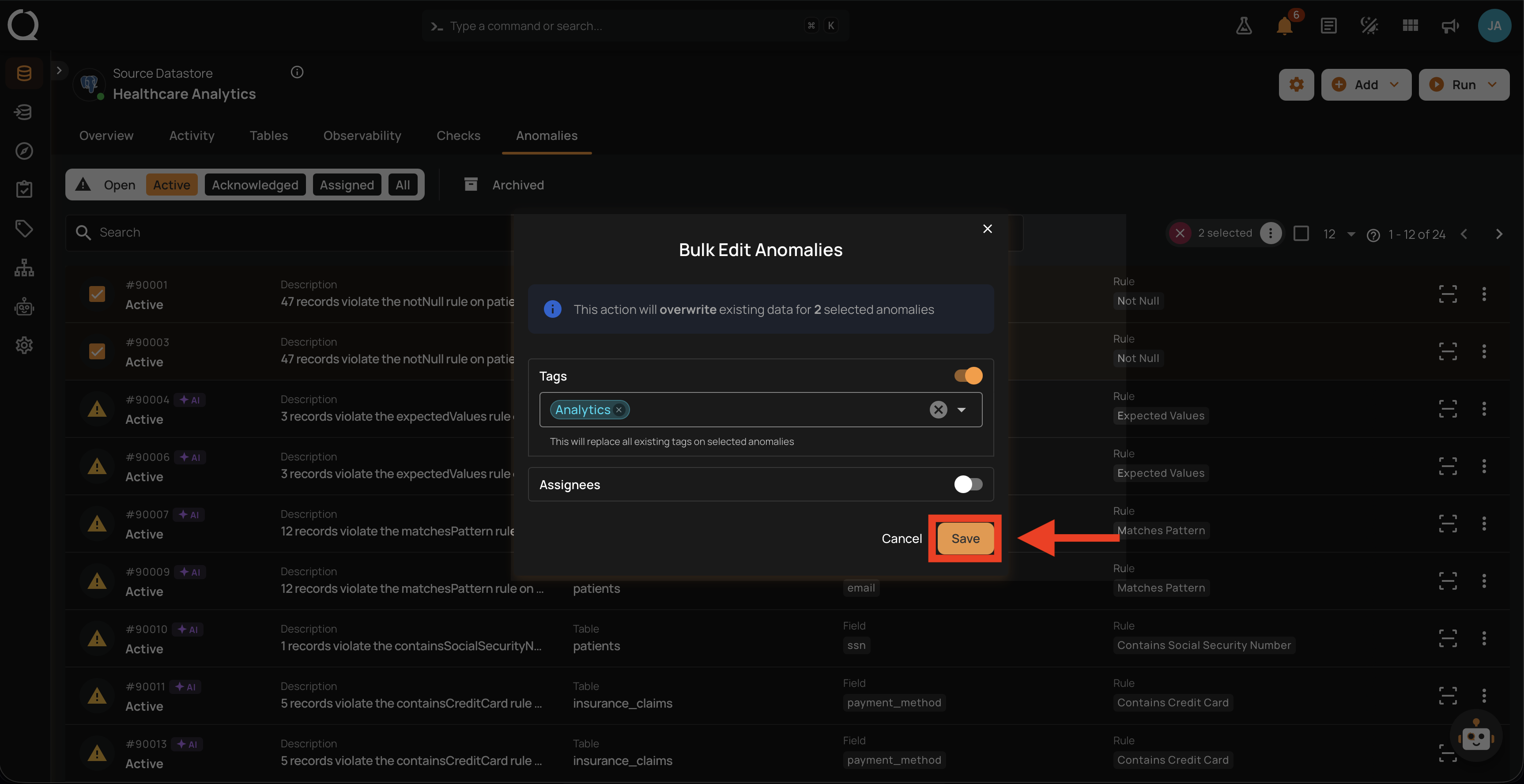Click the command search bar
This screenshot has width=1524, height=784.
click(635, 26)
